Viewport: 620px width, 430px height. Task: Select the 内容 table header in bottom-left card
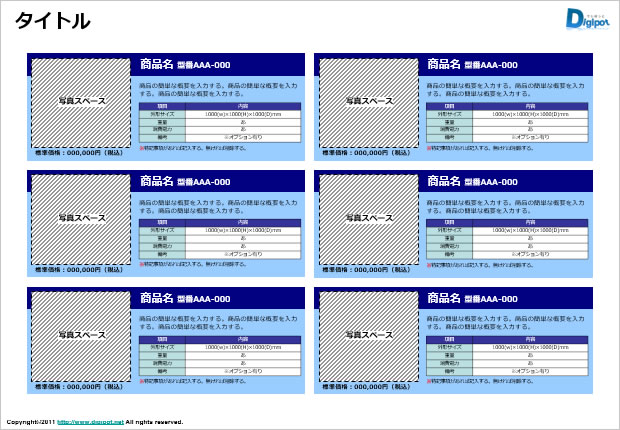click(243, 340)
